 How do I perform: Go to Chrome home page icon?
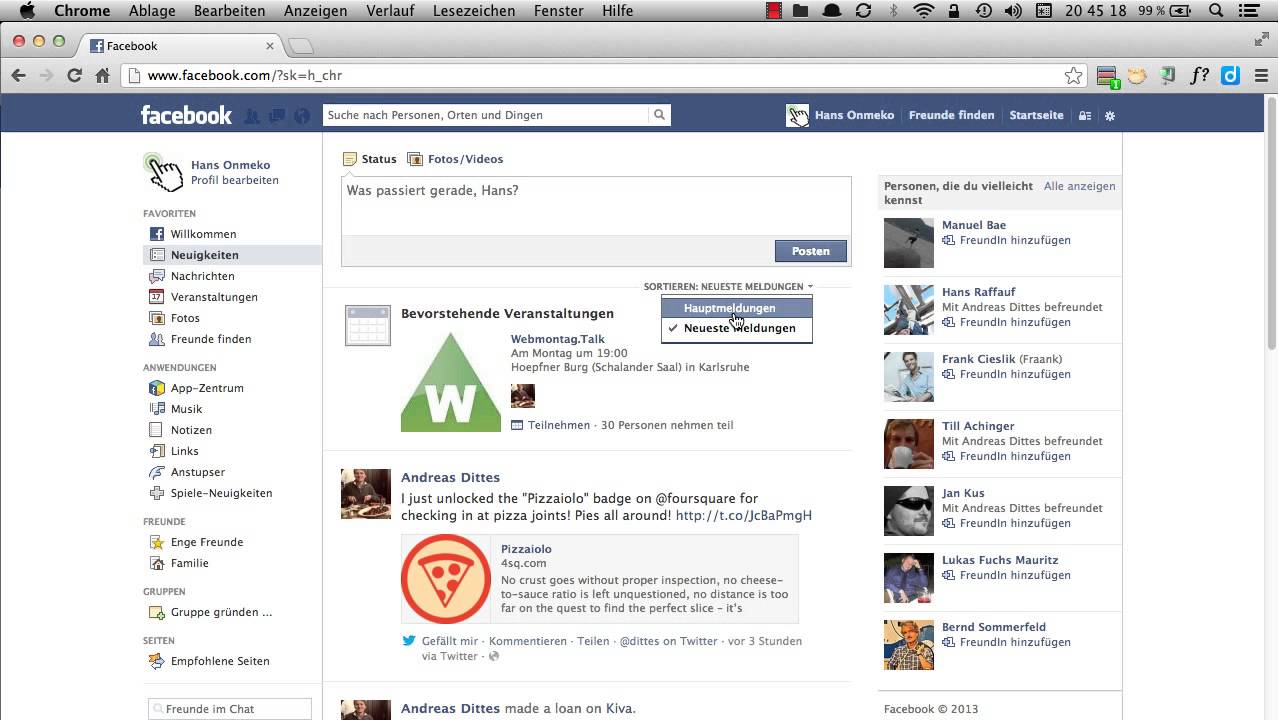(102, 75)
